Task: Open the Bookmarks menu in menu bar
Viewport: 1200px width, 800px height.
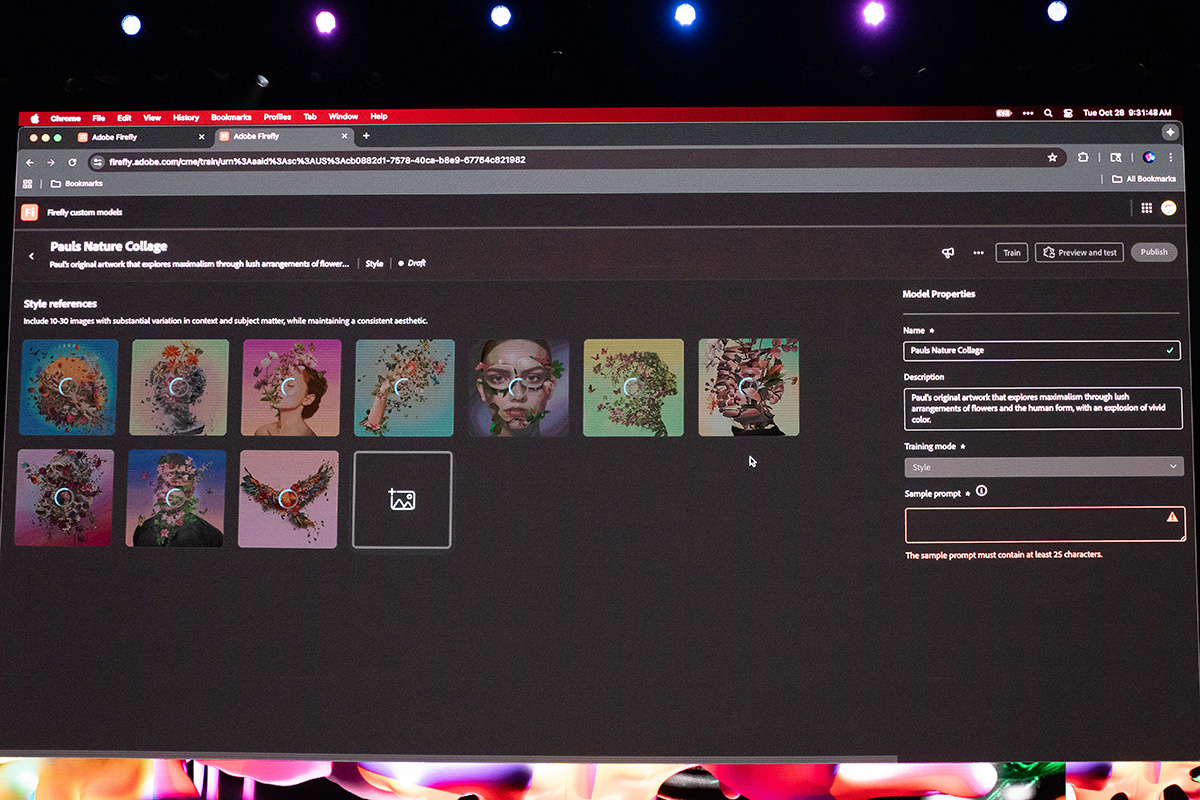Action: click(231, 117)
